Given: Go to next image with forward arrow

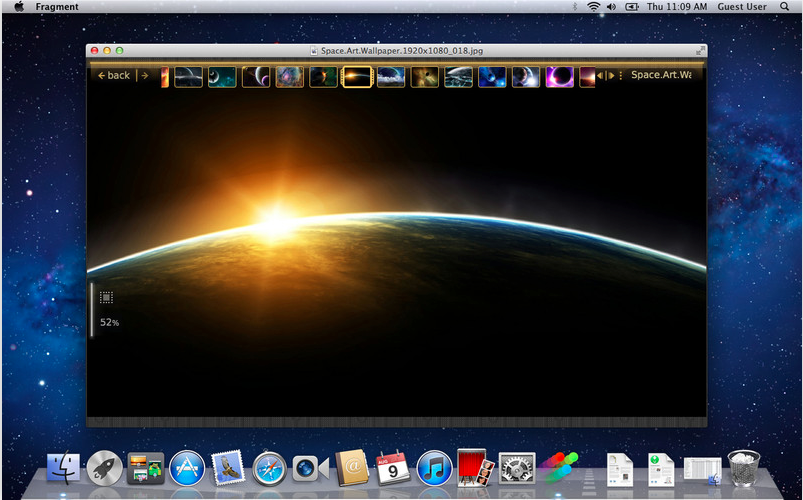Looking at the screenshot, I should 144,76.
